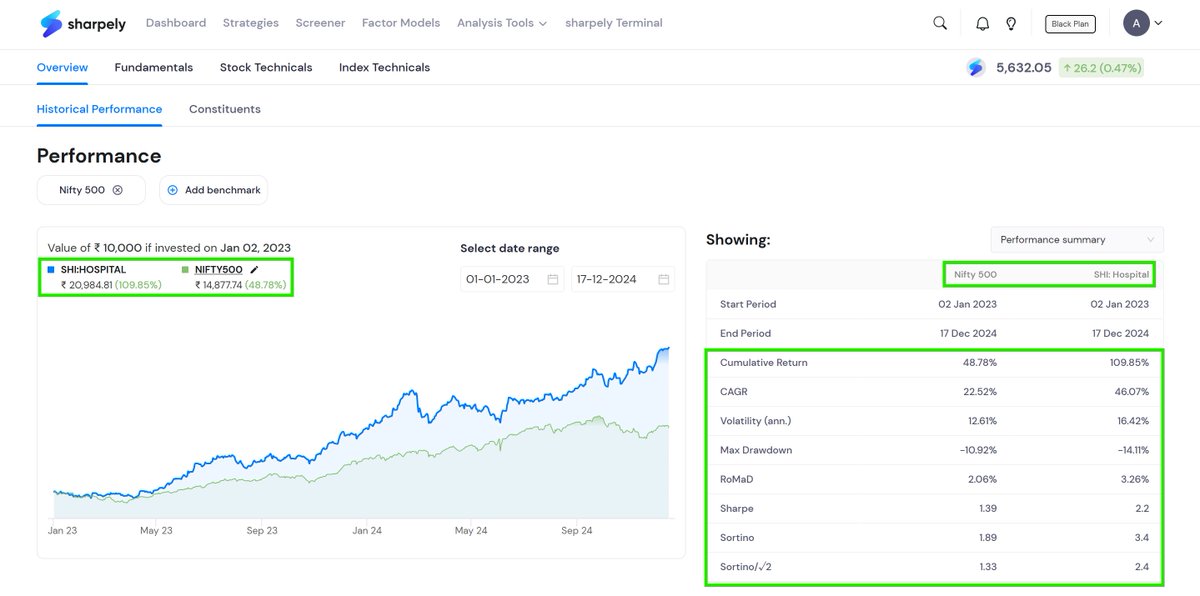Image resolution: width=1200 pixels, height=596 pixels.
Task: Click the index value 5,632.05
Action: [x=1024, y=68]
